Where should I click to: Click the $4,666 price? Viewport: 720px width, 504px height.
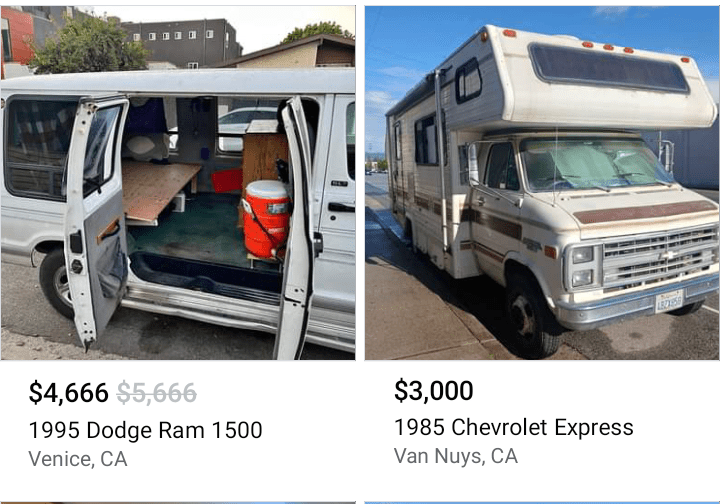[68, 393]
